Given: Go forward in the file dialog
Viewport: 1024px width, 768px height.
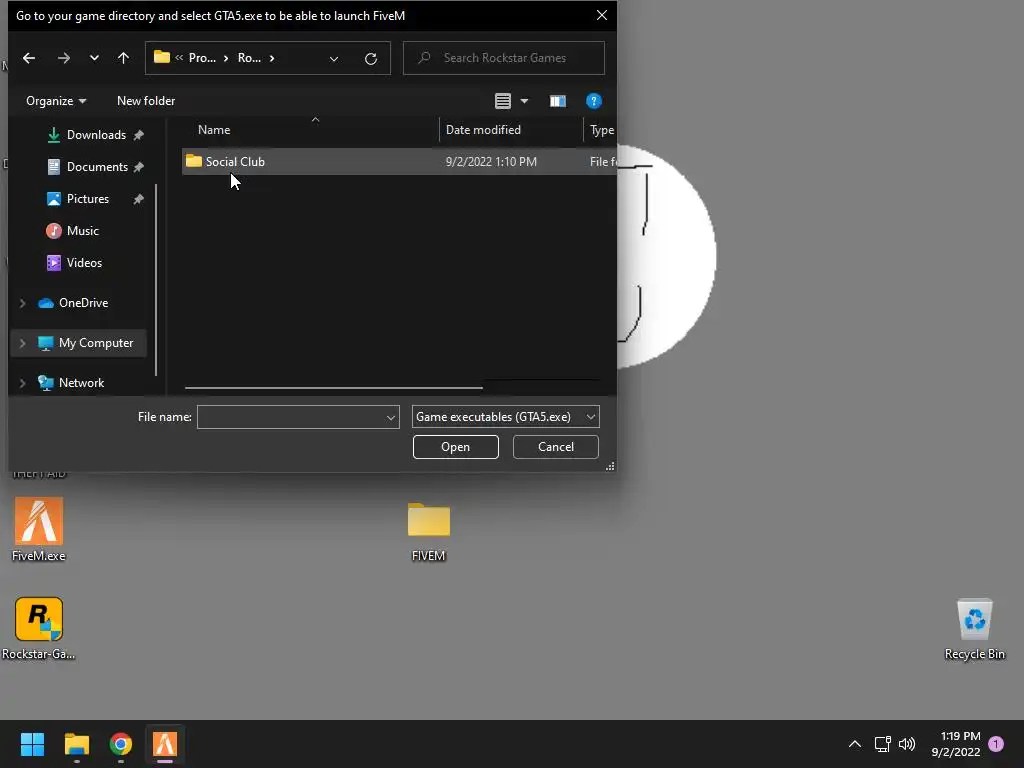Looking at the screenshot, I should click(63, 58).
